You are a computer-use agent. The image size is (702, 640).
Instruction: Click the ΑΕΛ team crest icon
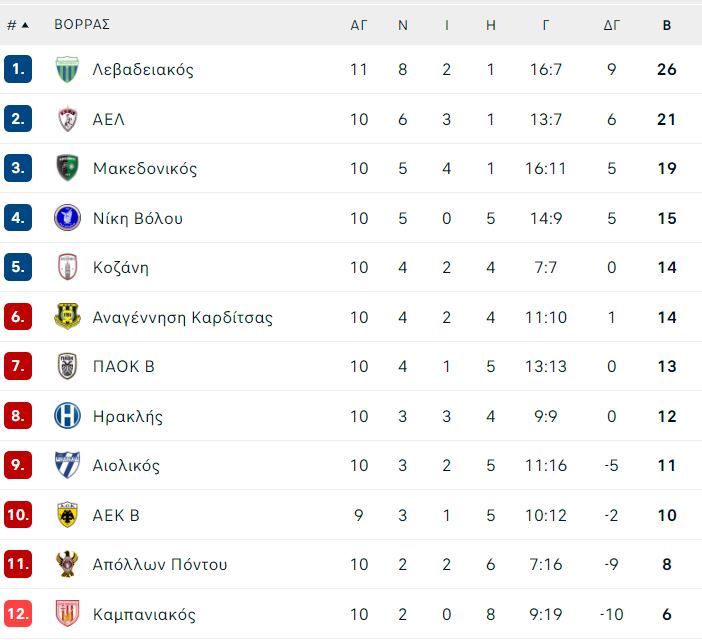67,119
